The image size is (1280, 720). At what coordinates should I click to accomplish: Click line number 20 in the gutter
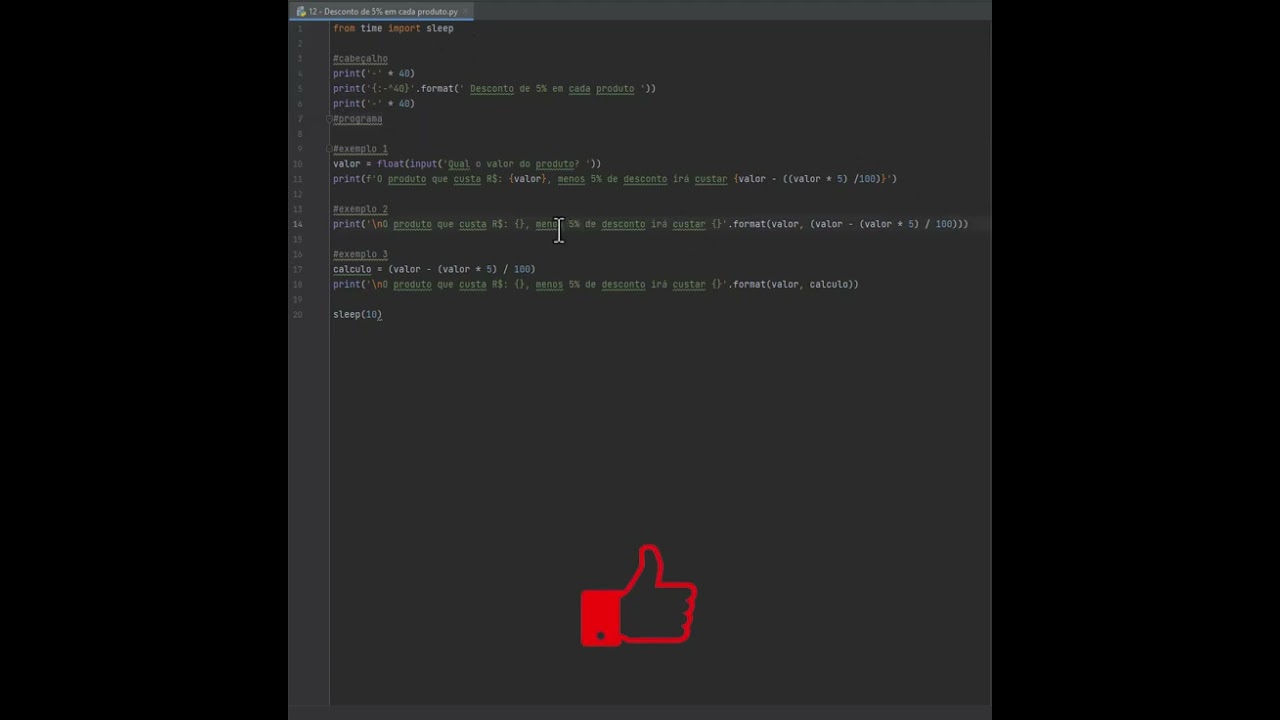(298, 314)
